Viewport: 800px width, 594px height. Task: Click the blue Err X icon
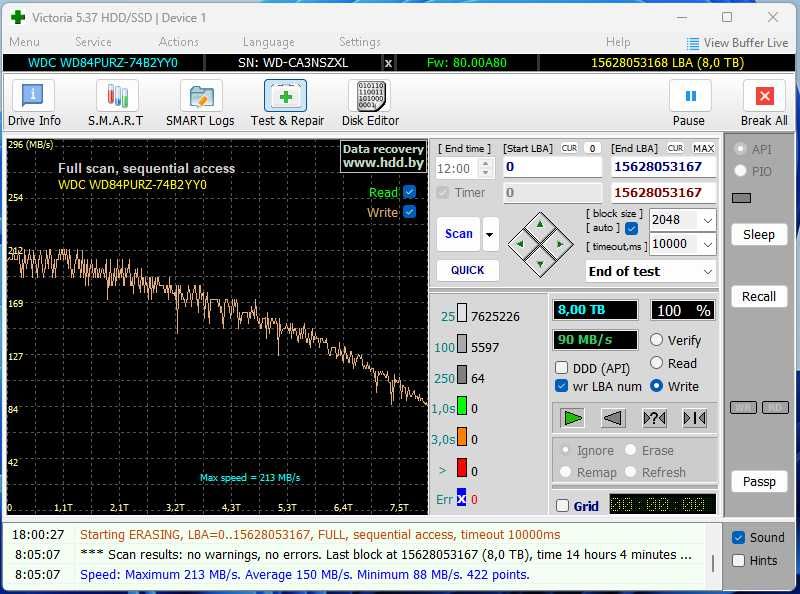tap(461, 498)
